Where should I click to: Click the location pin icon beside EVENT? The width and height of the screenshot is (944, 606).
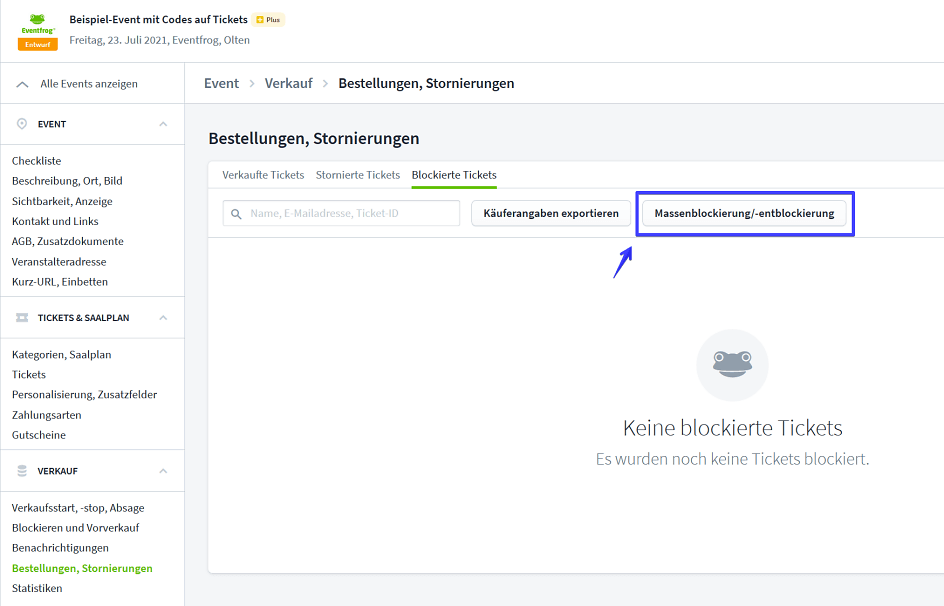tap(22, 124)
